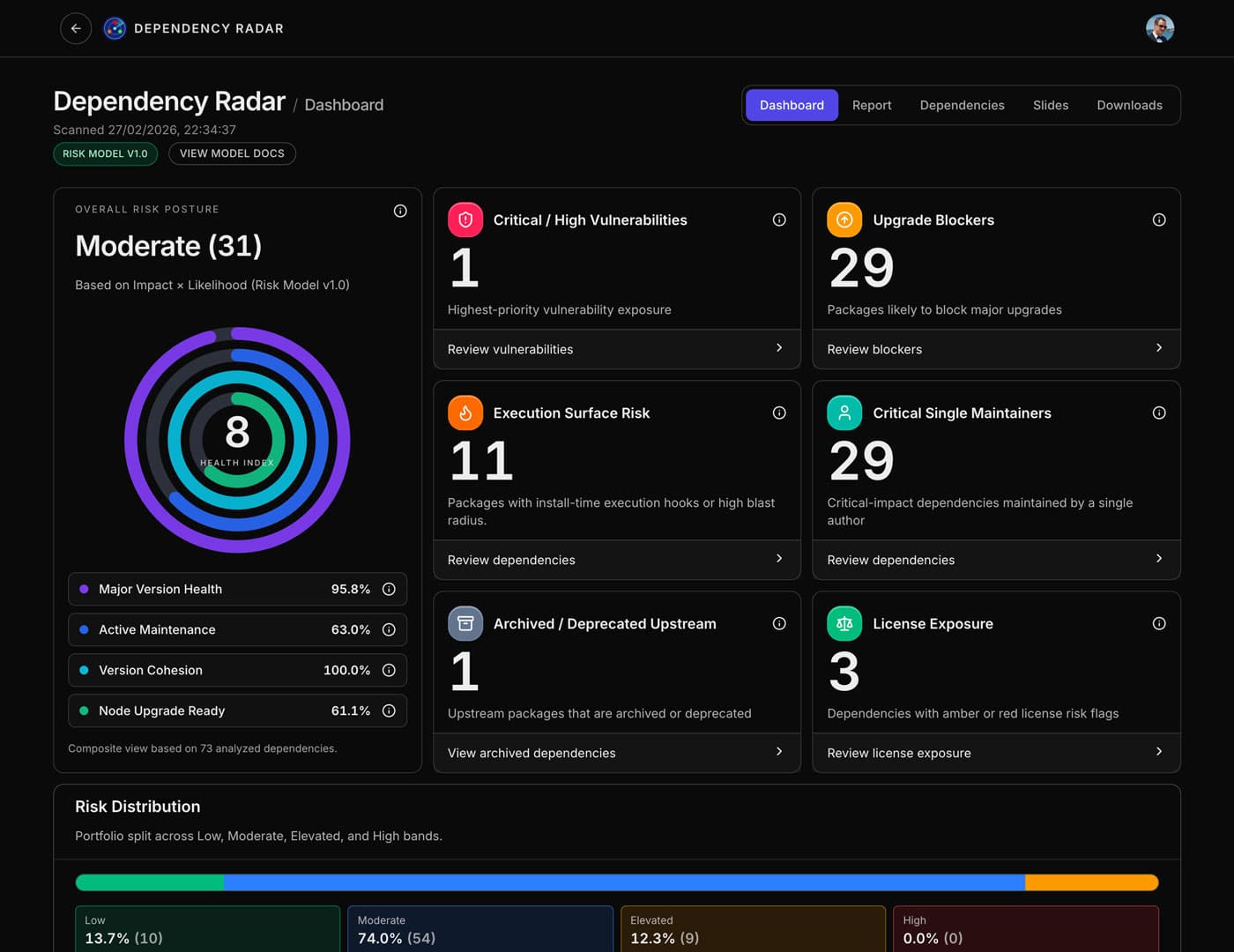Click the Risk Distribution progress bar
Viewport: 1234px width, 952px height.
coord(617,882)
